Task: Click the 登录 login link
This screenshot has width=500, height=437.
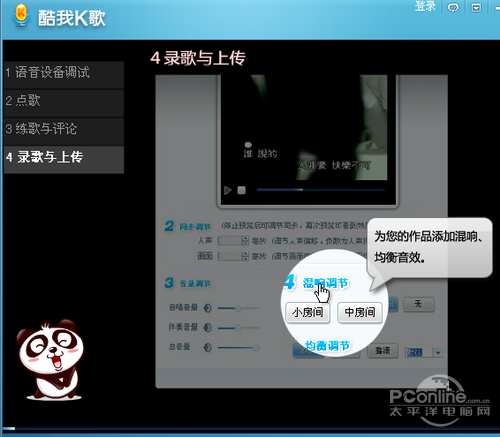Action: coord(425,6)
